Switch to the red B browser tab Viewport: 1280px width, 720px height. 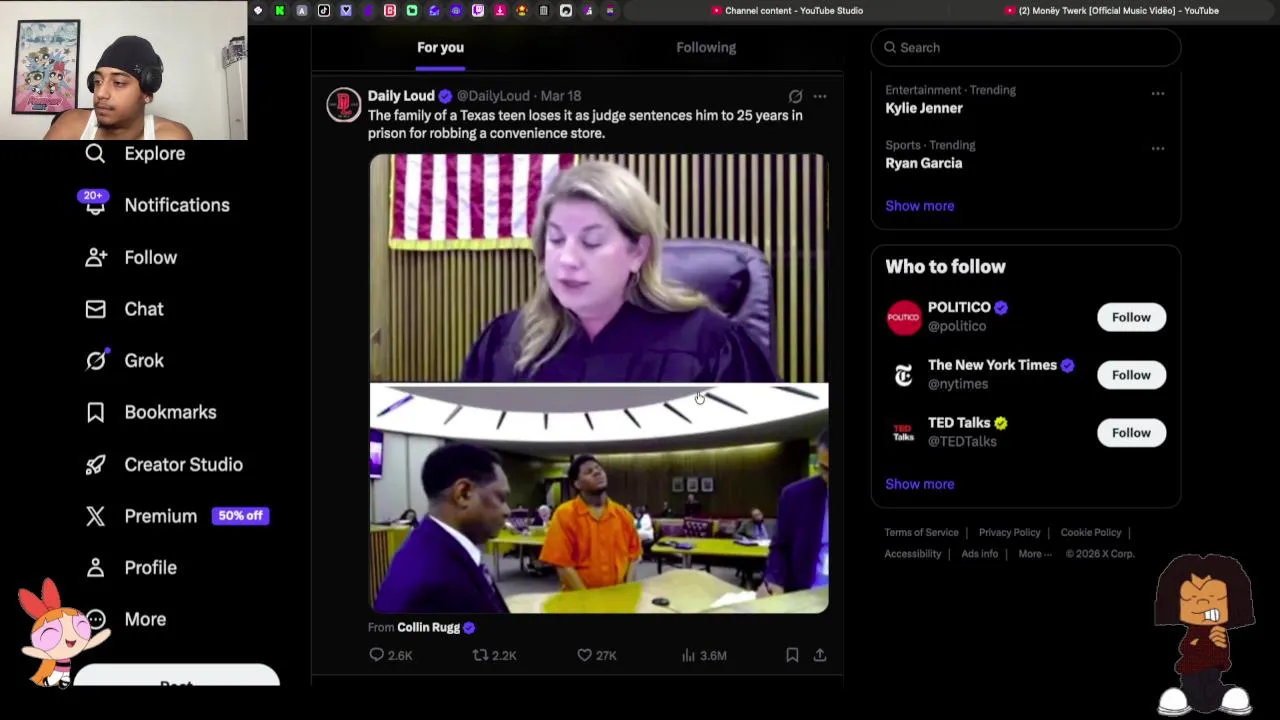click(390, 11)
